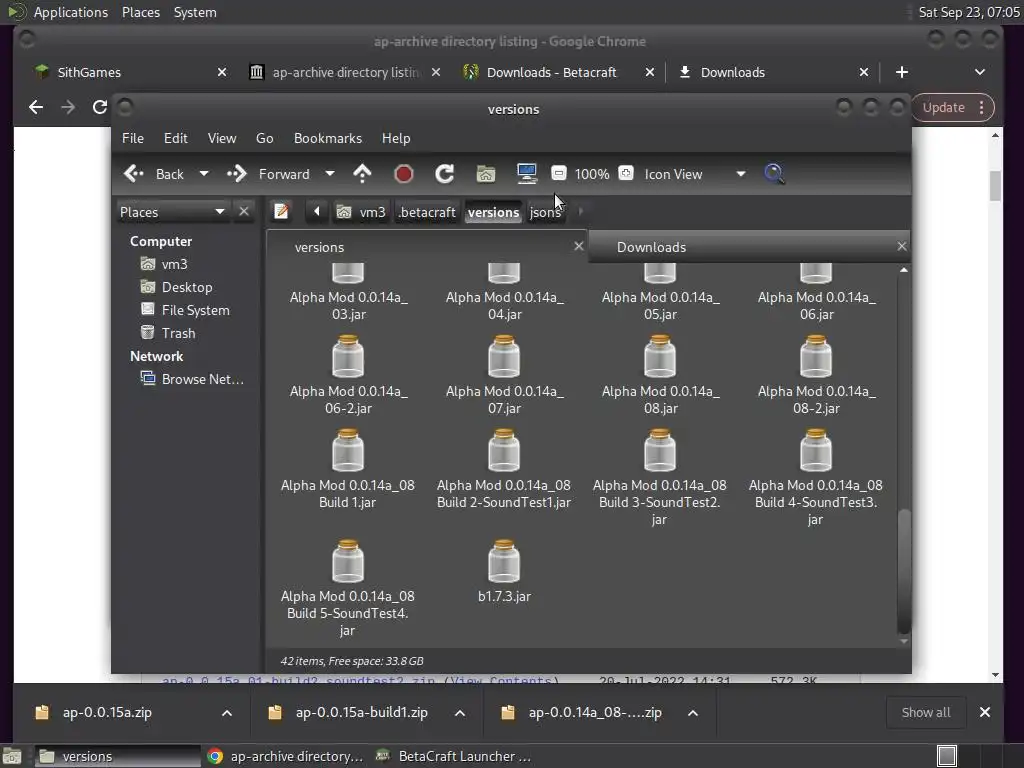The image size is (1024, 768).
Task: Reload the versions folder view
Action: tap(445, 174)
